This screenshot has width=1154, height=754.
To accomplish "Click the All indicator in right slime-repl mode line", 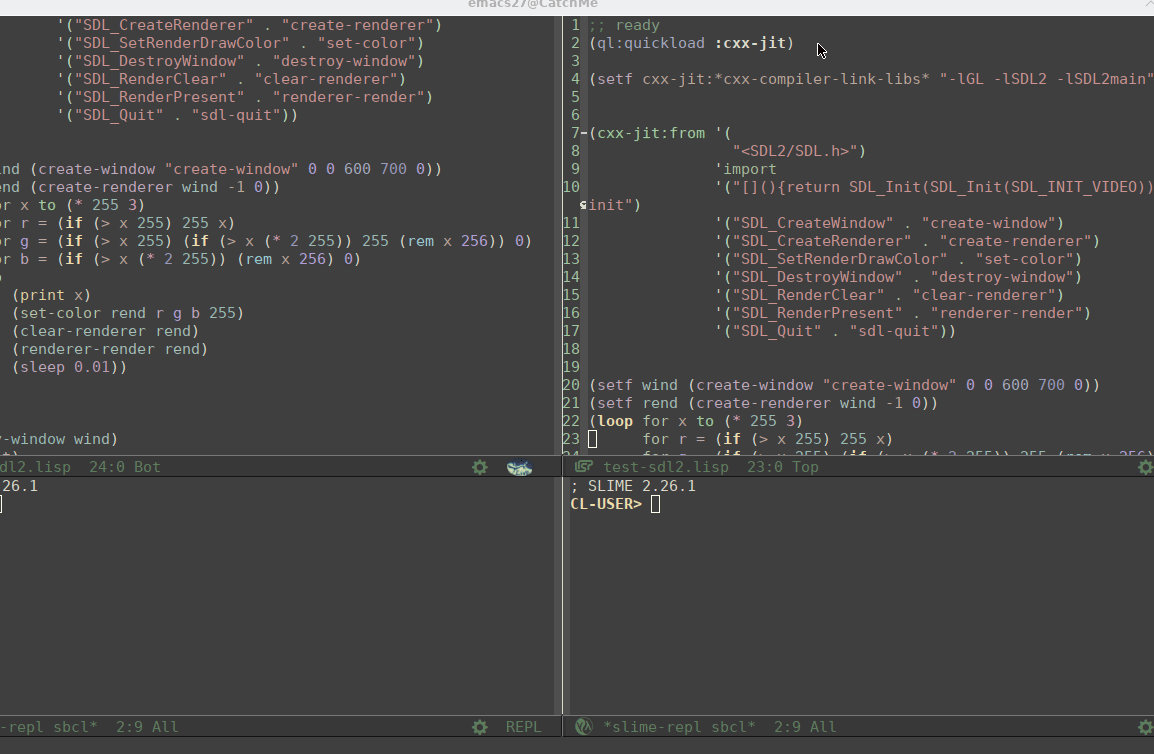I will 823,727.
